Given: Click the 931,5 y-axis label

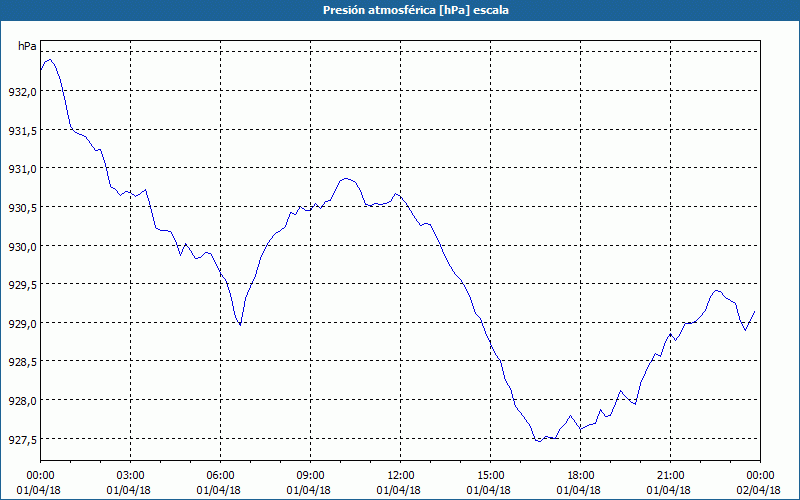Looking at the screenshot, I should 22,131.
